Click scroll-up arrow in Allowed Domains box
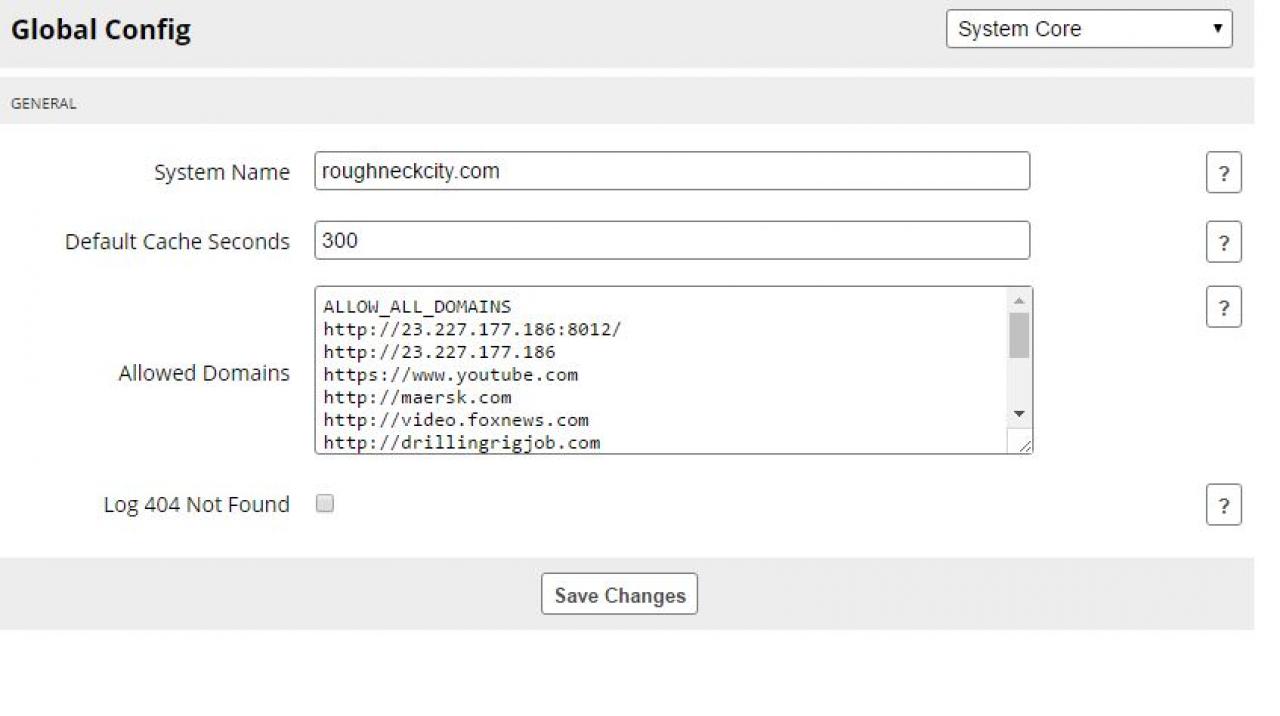 (x=1019, y=301)
